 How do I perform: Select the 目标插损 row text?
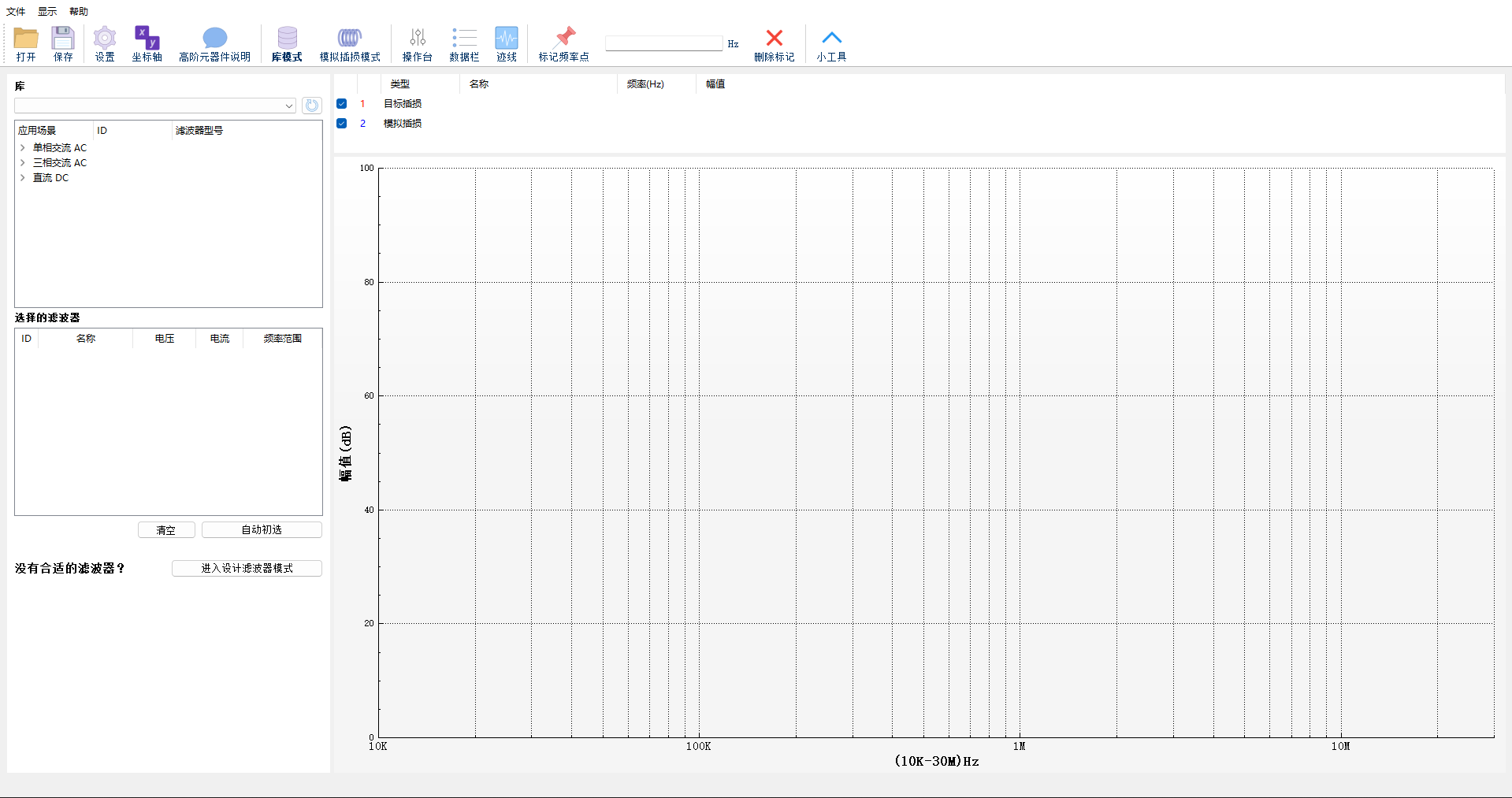coord(403,104)
